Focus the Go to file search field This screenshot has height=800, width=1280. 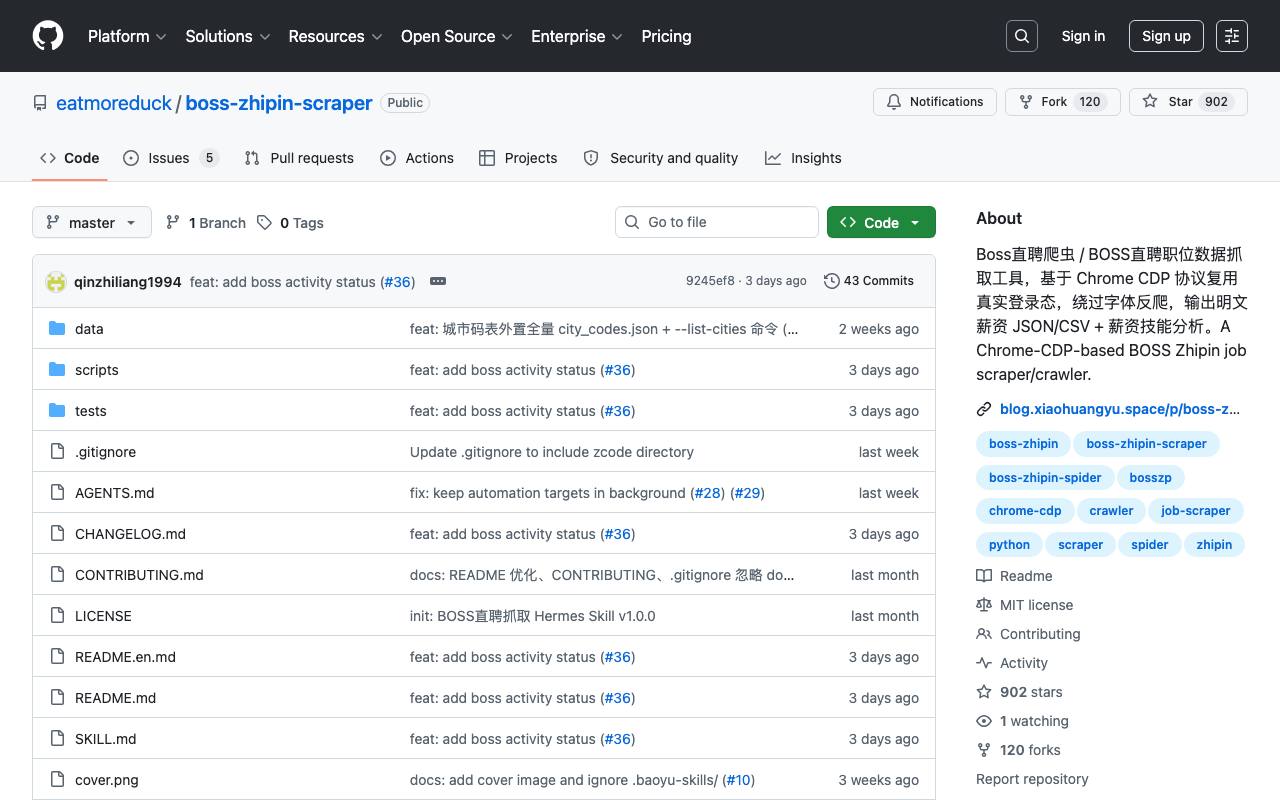(716, 222)
